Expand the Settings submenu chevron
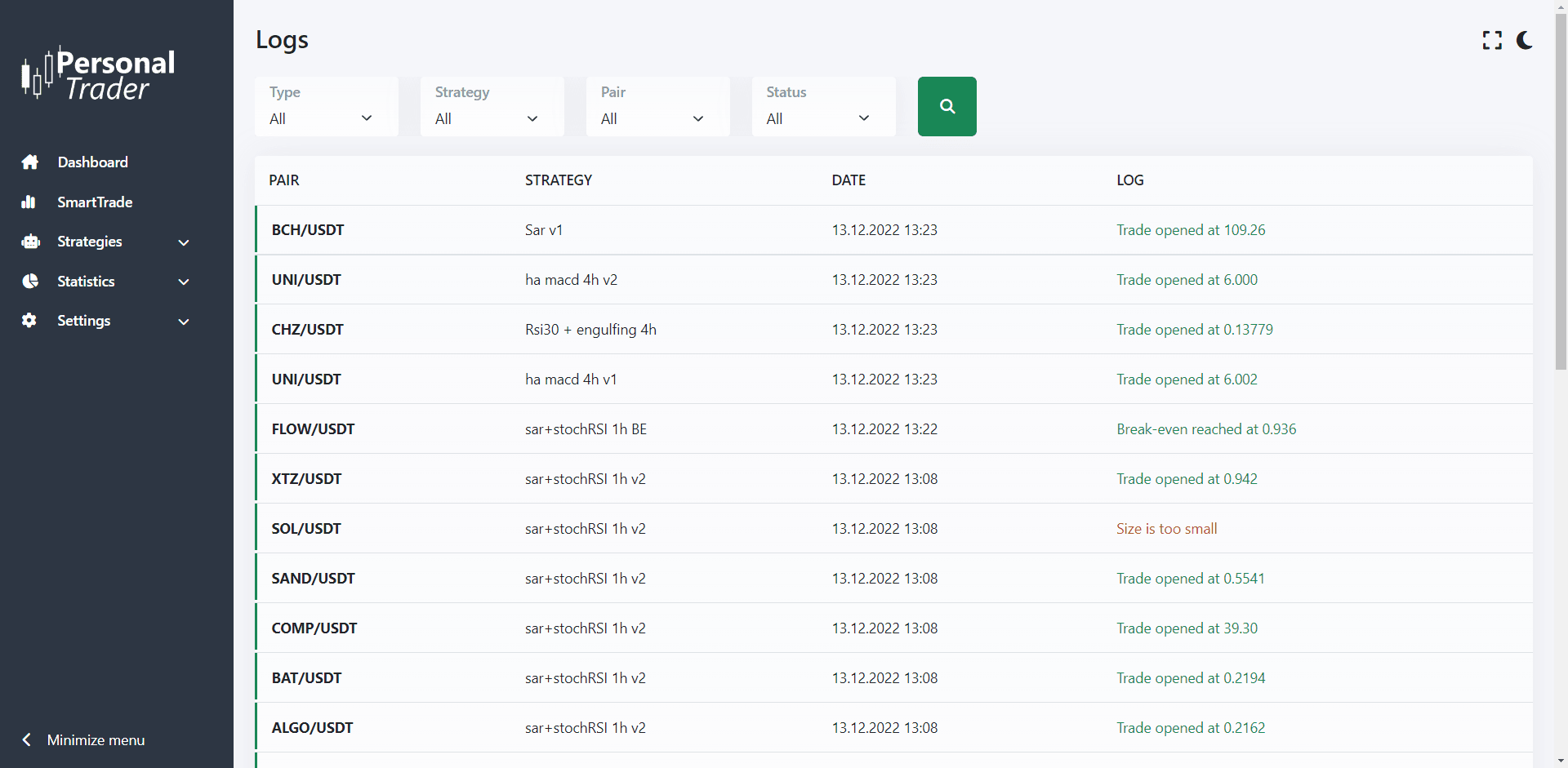The height and width of the screenshot is (768, 1568). pos(184,322)
